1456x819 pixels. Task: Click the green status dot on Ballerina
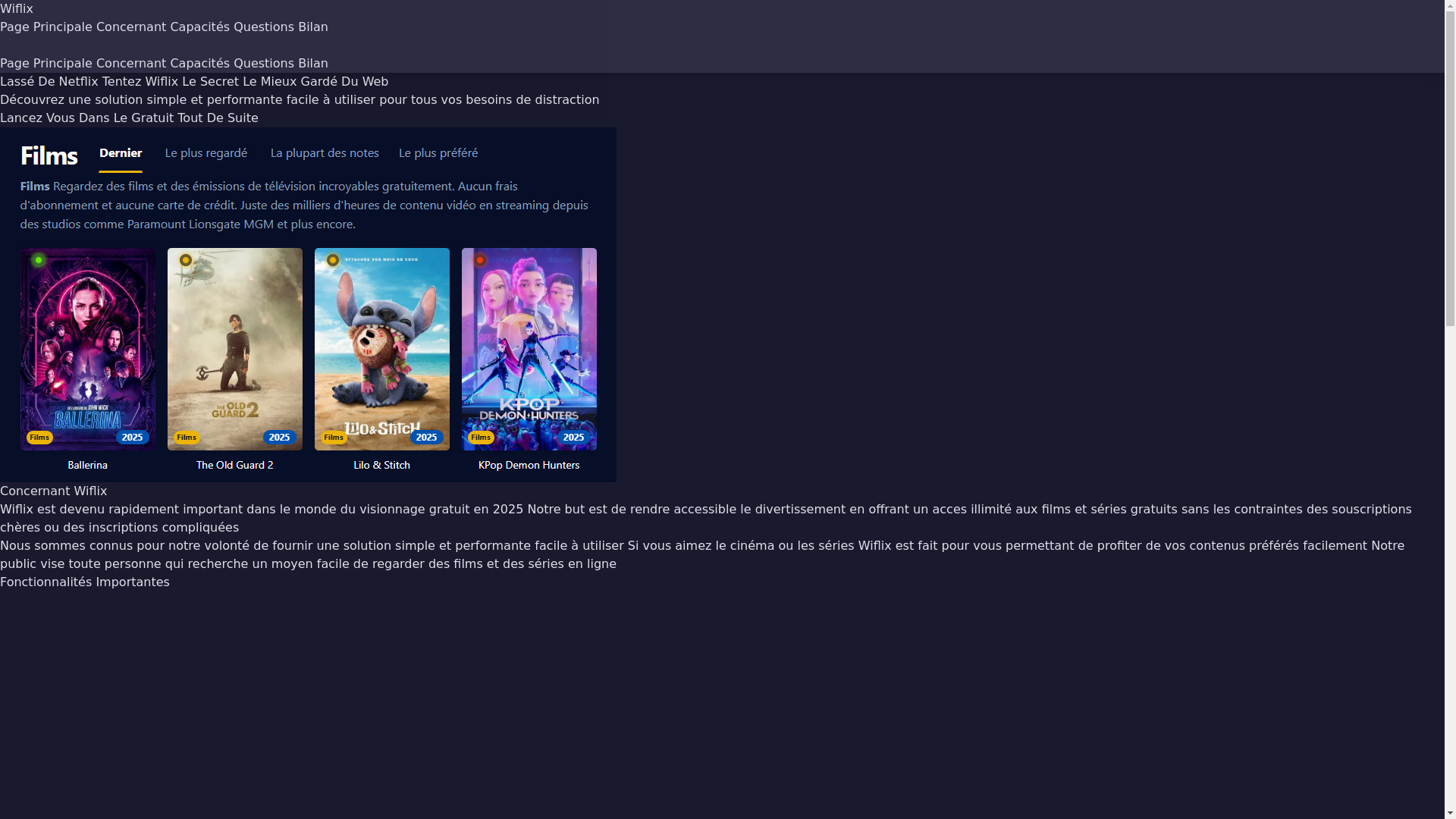[x=39, y=260]
